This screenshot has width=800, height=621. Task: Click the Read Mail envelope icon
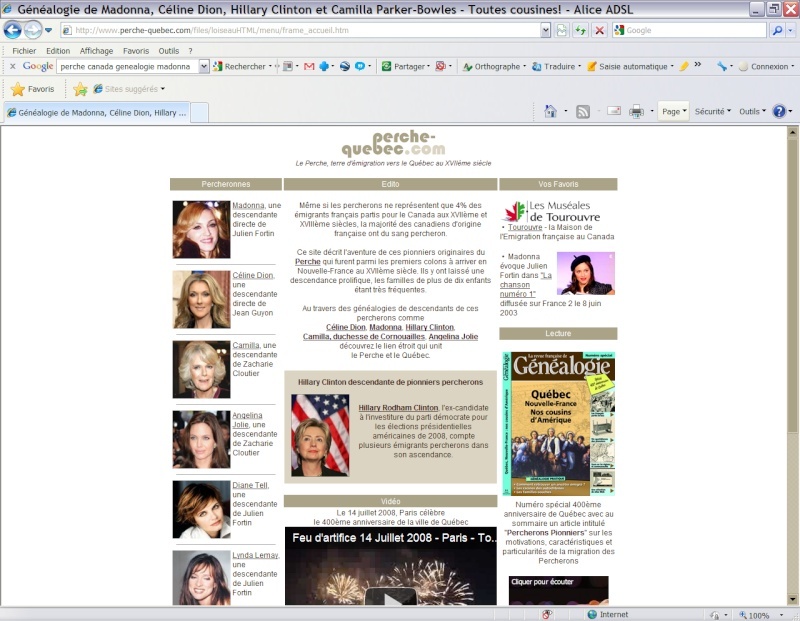614,111
